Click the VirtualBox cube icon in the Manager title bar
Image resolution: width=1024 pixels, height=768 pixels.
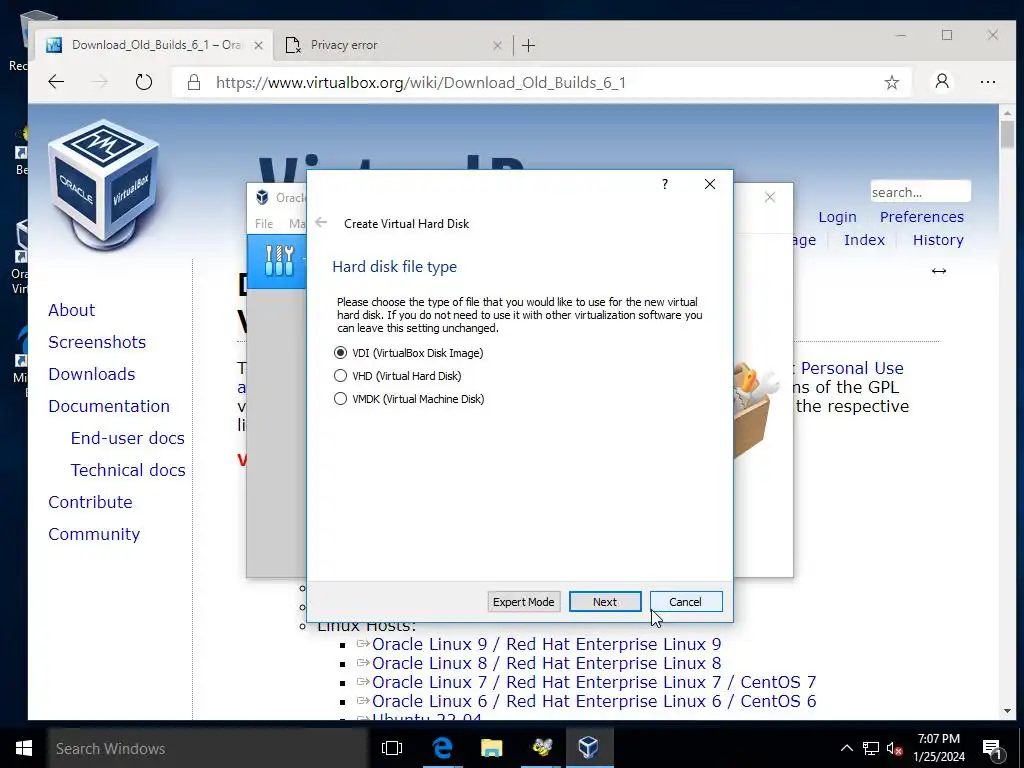tap(263, 197)
